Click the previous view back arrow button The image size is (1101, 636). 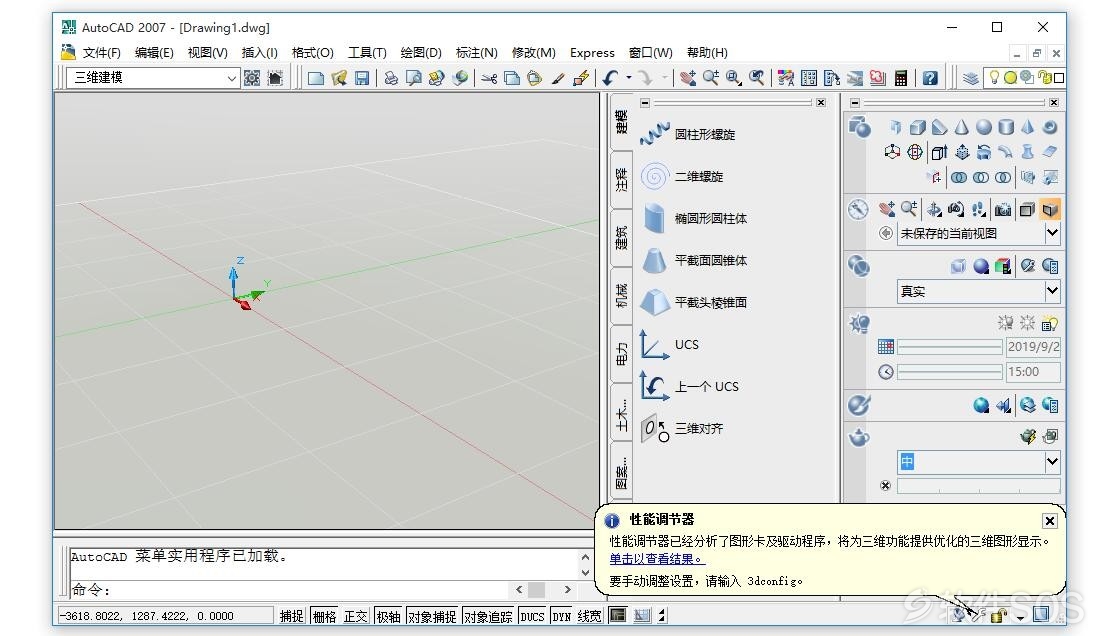tap(886, 233)
